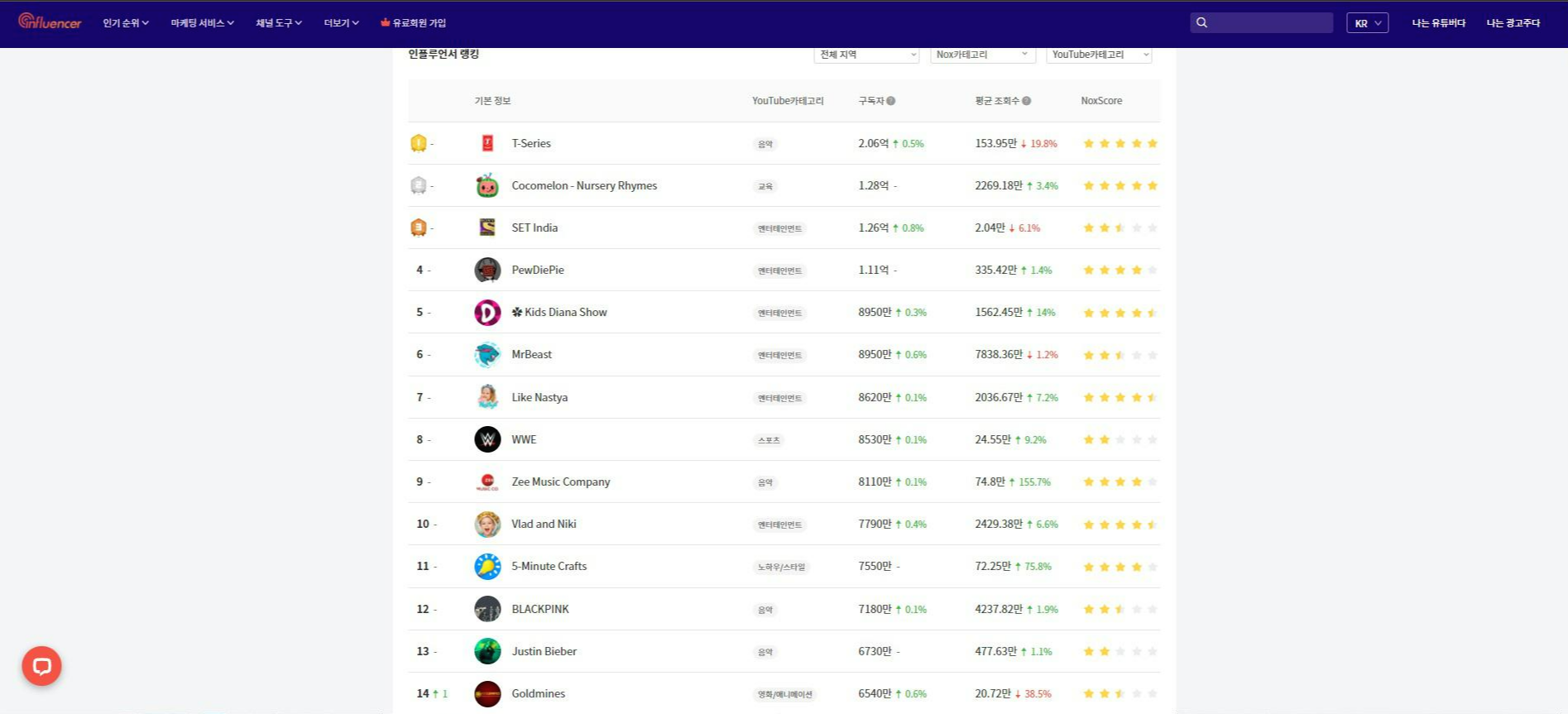Open SET India channel avatar
Image resolution: width=1568 pixels, height=714 pixels.
pos(487,228)
